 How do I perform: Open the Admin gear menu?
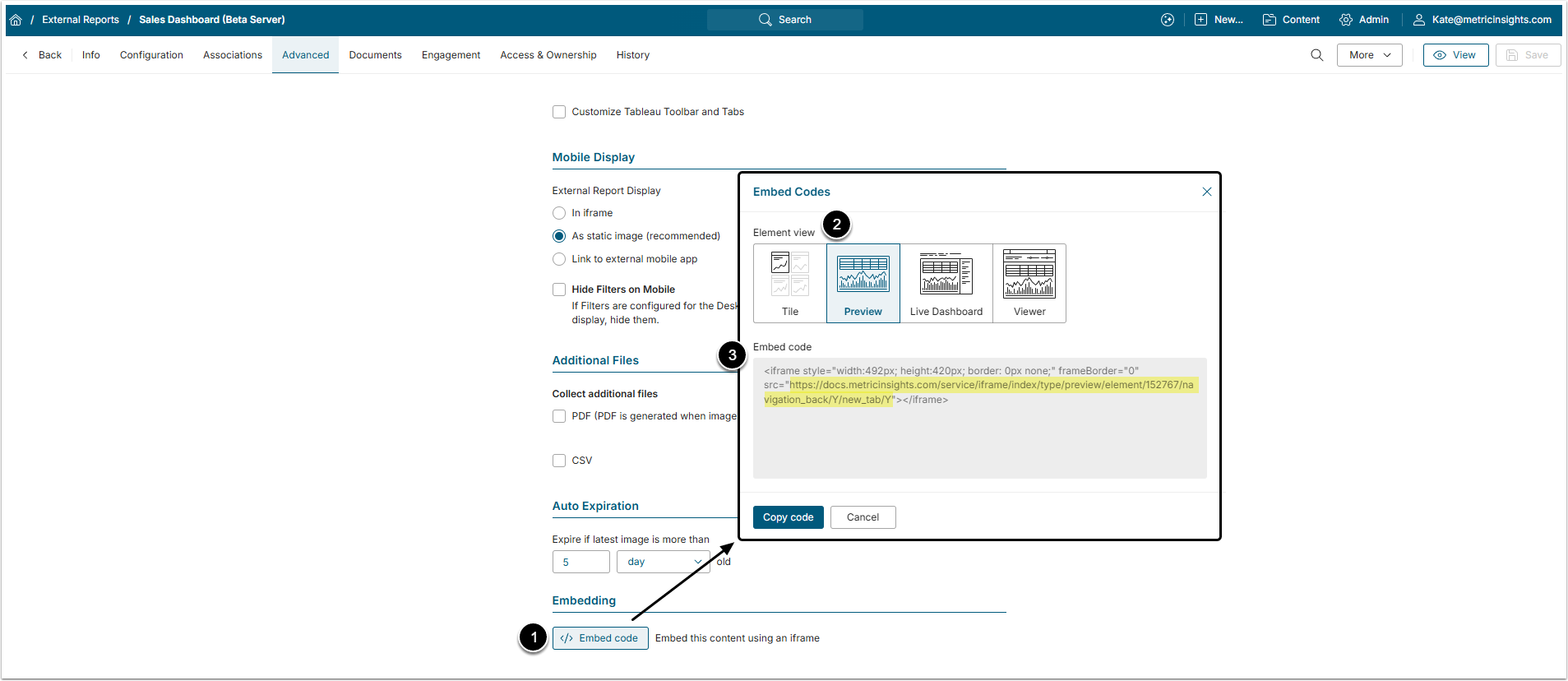(1364, 20)
